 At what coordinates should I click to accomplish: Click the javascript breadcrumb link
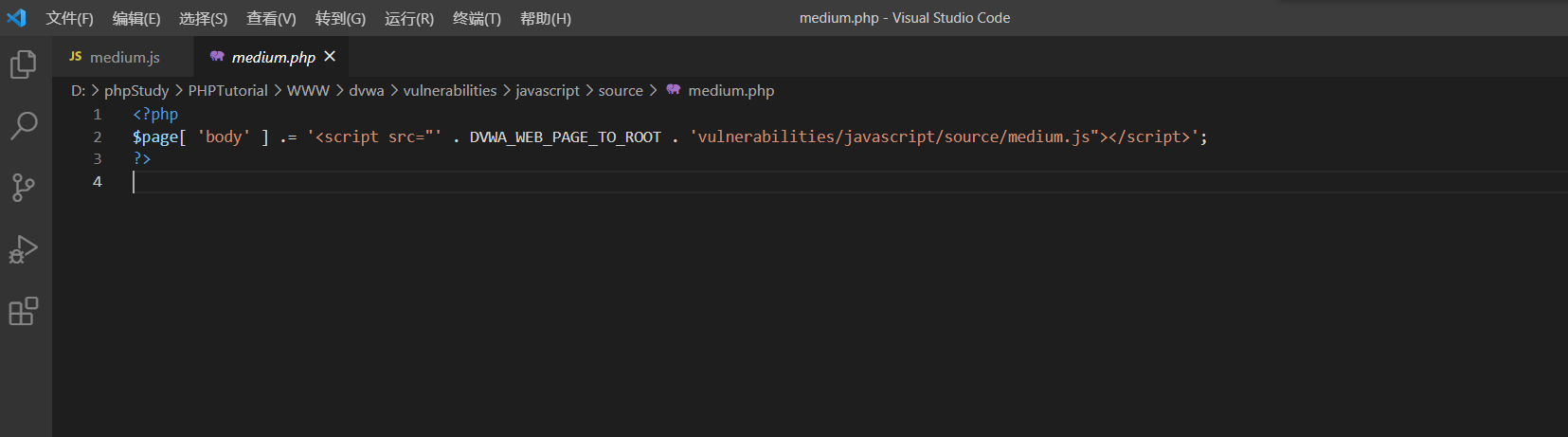[548, 91]
